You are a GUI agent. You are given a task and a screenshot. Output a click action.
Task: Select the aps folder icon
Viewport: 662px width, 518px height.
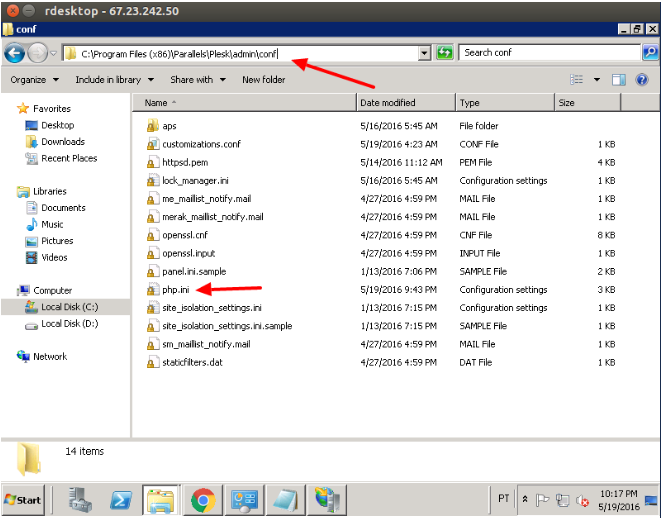[152, 126]
